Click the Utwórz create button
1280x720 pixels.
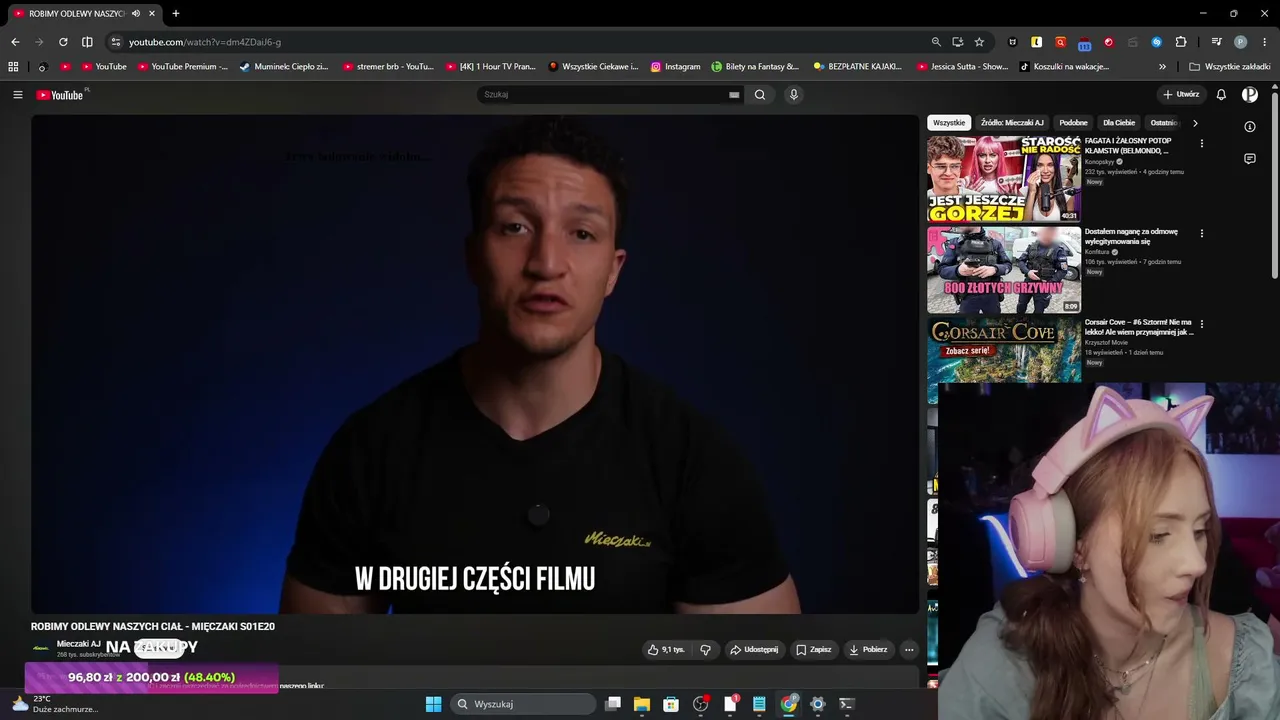point(1181,95)
